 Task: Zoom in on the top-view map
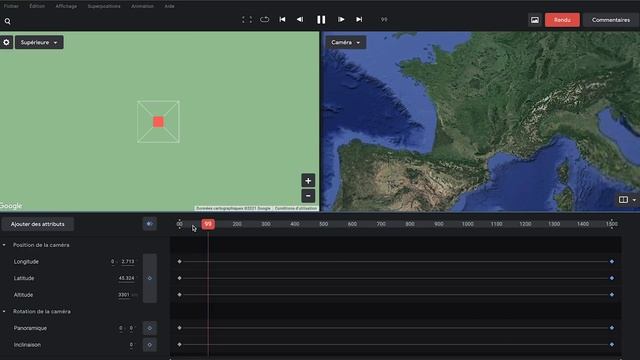pos(308,181)
